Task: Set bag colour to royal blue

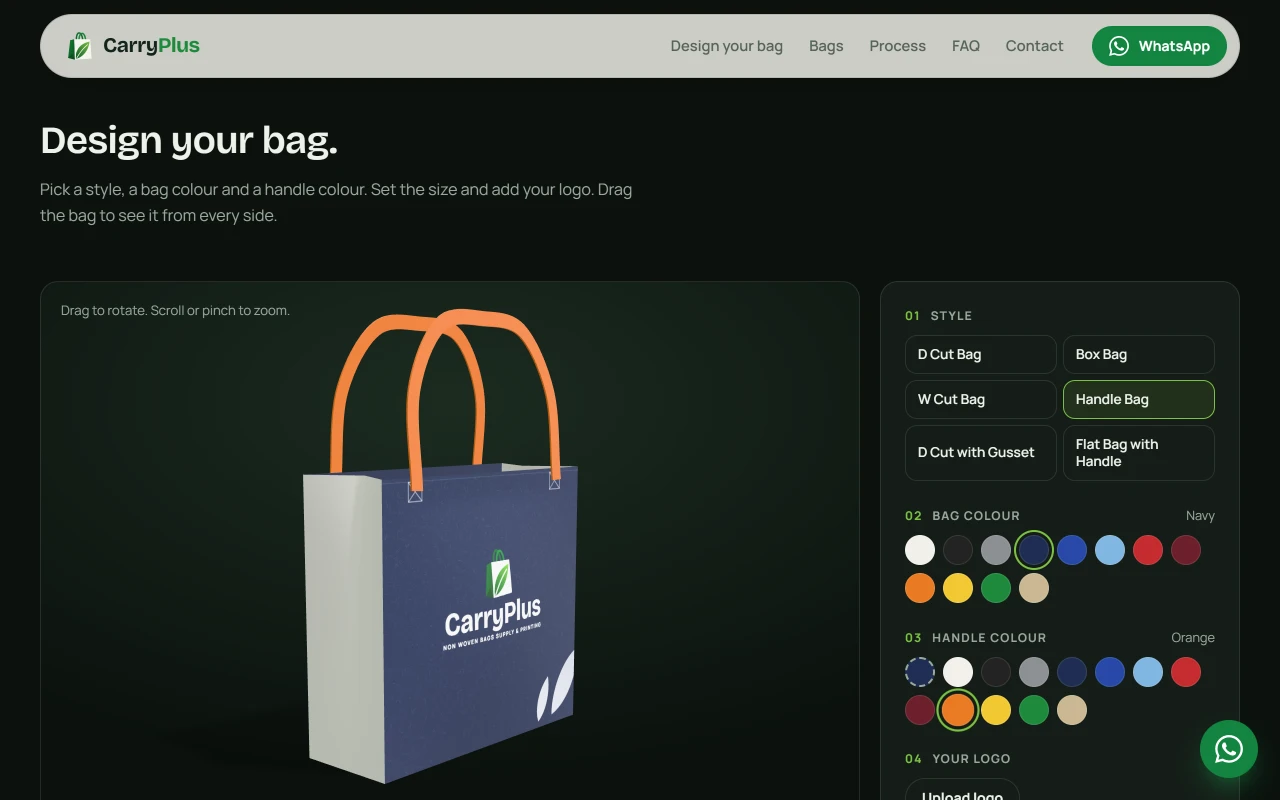Action: (x=1072, y=550)
